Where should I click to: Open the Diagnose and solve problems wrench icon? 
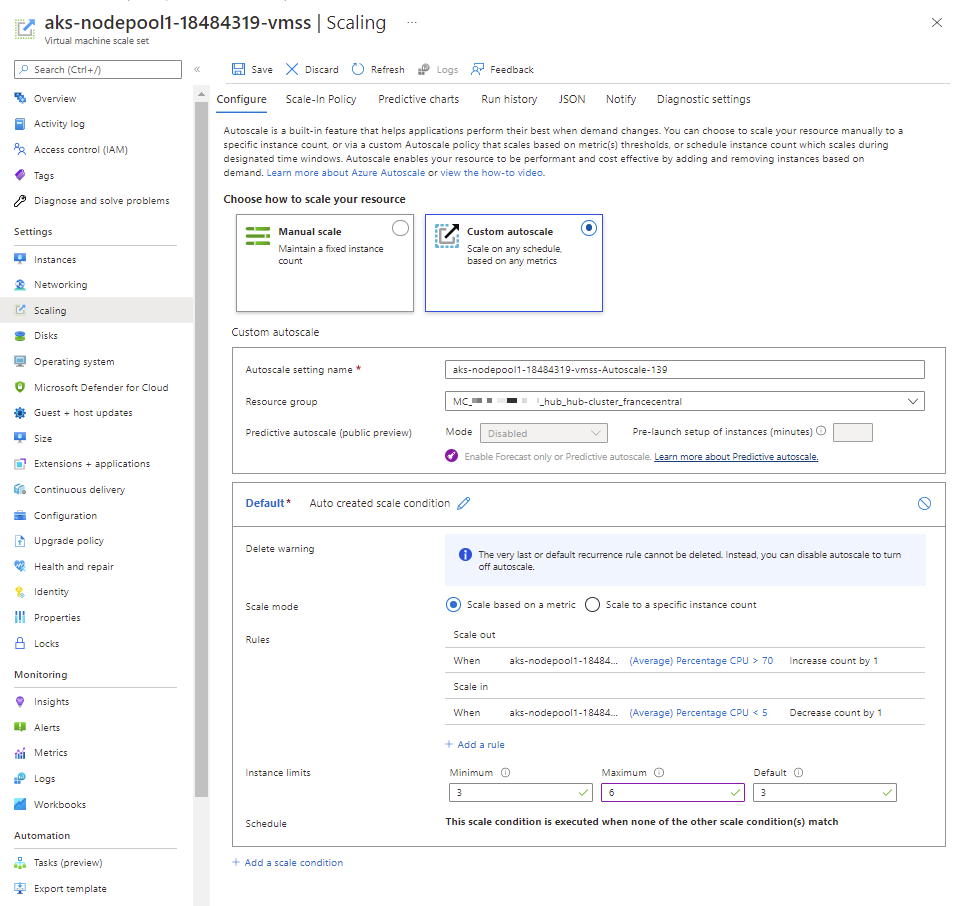[20, 200]
